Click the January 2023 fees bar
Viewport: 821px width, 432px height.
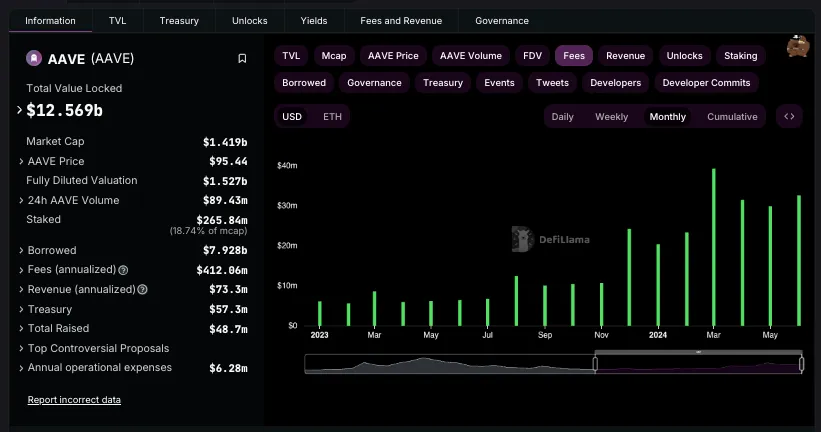click(320, 314)
